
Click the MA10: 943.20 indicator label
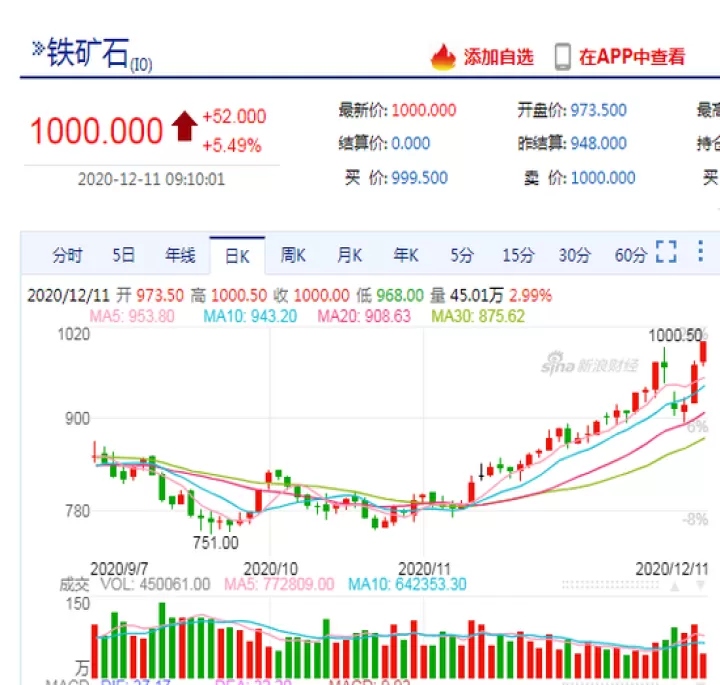250,316
